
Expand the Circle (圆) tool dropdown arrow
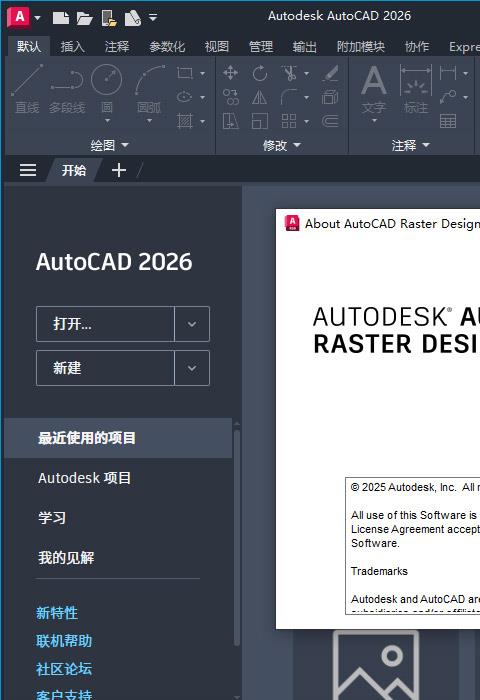[x=107, y=121]
